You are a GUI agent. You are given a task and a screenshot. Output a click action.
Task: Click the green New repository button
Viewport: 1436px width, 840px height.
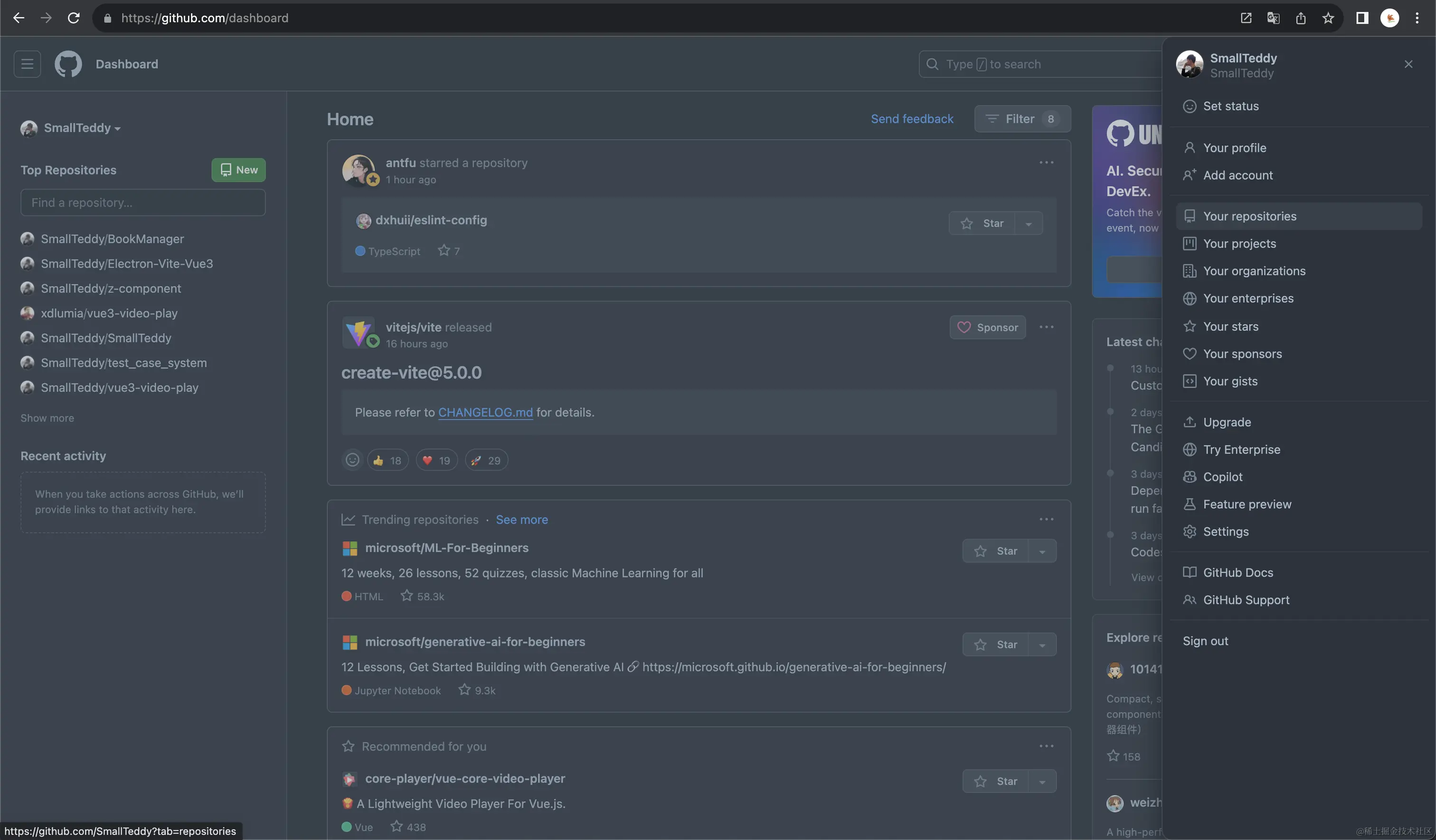tap(238, 170)
